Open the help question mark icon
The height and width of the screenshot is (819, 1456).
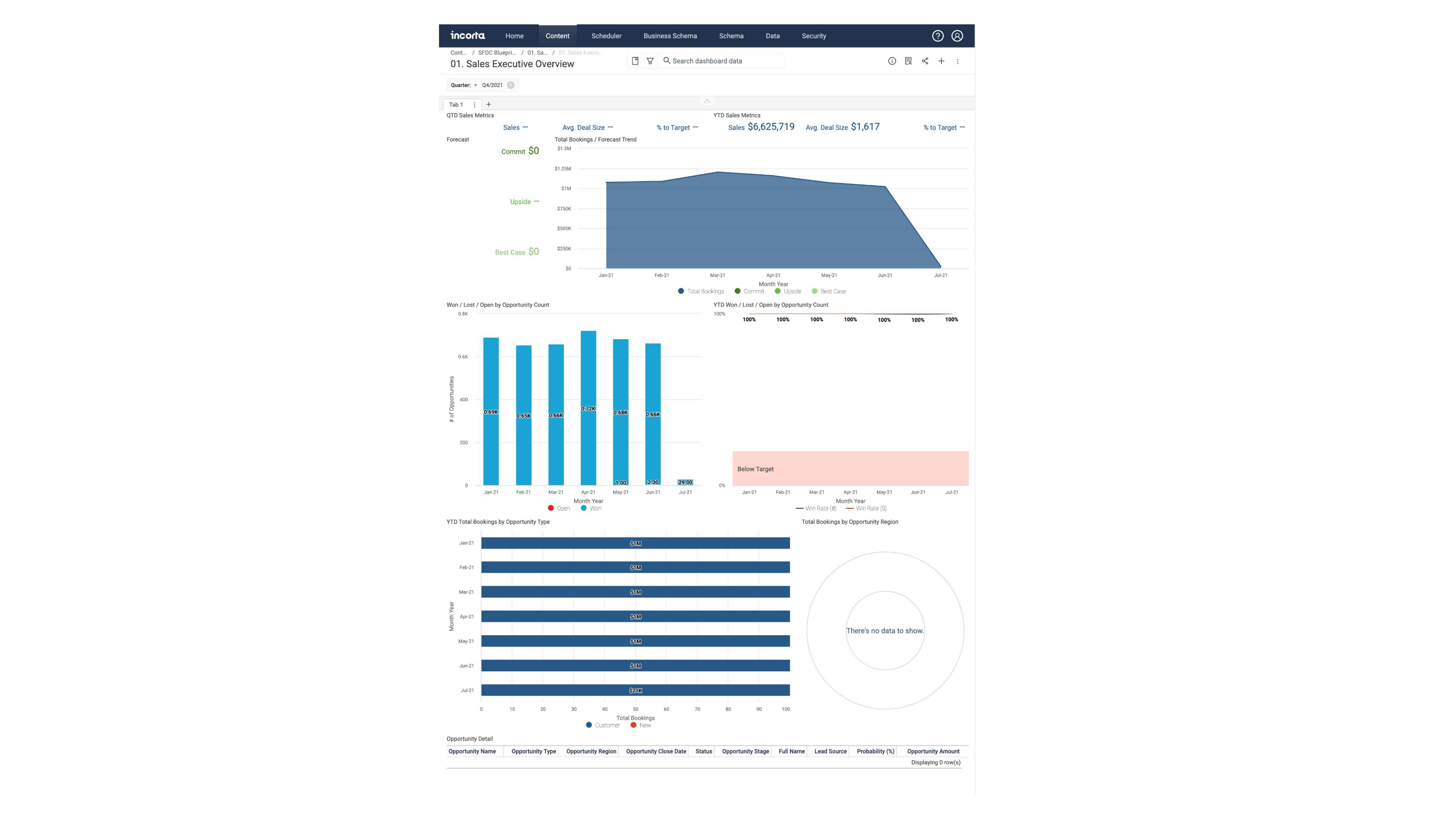click(x=938, y=36)
